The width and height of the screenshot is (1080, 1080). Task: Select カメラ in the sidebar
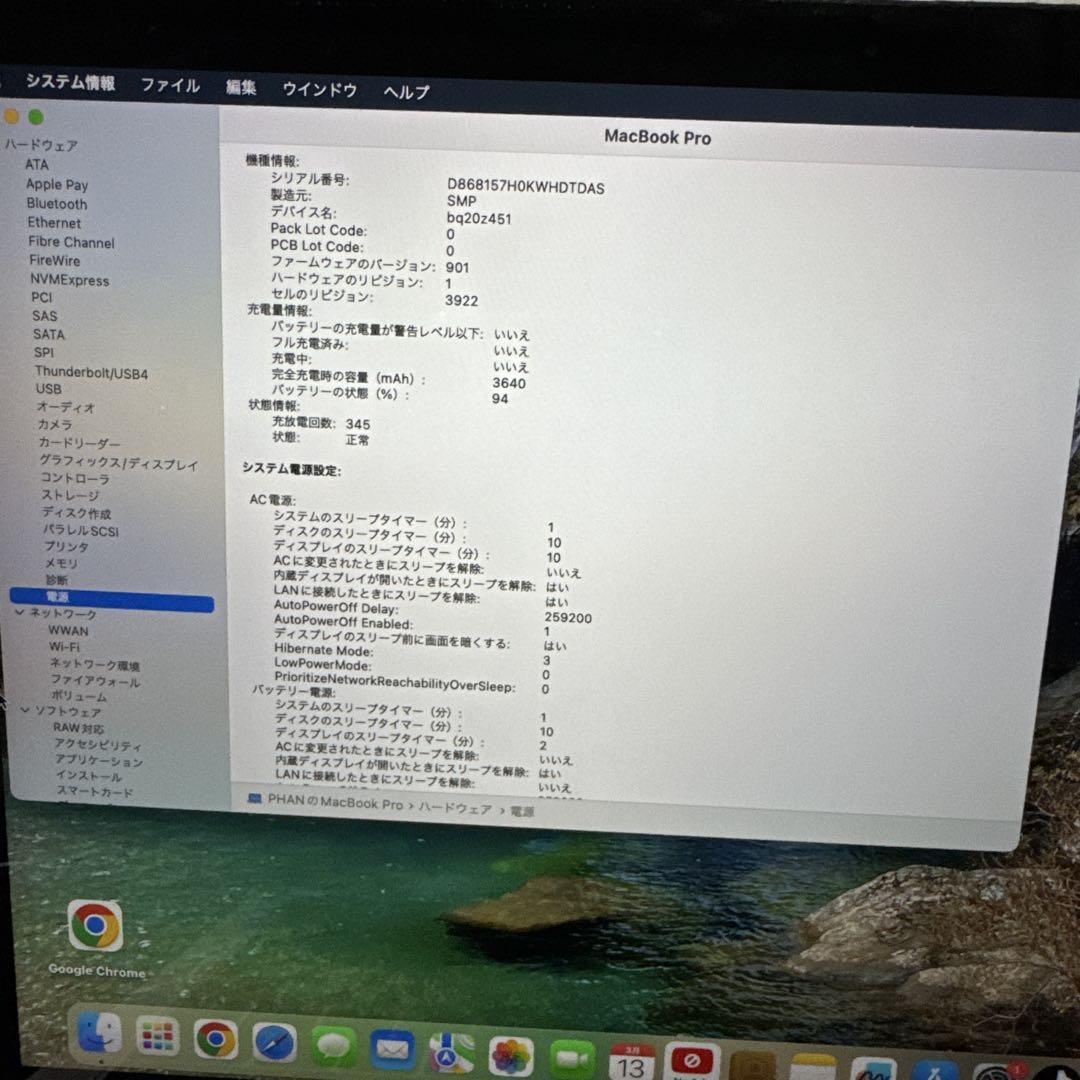(x=55, y=424)
